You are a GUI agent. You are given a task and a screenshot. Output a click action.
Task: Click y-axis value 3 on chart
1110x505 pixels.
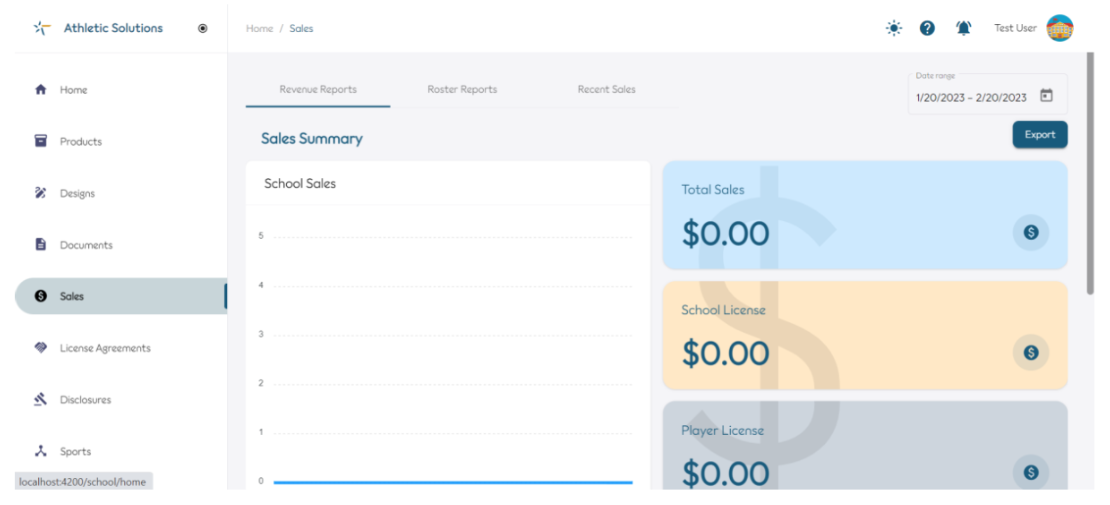coord(261,334)
